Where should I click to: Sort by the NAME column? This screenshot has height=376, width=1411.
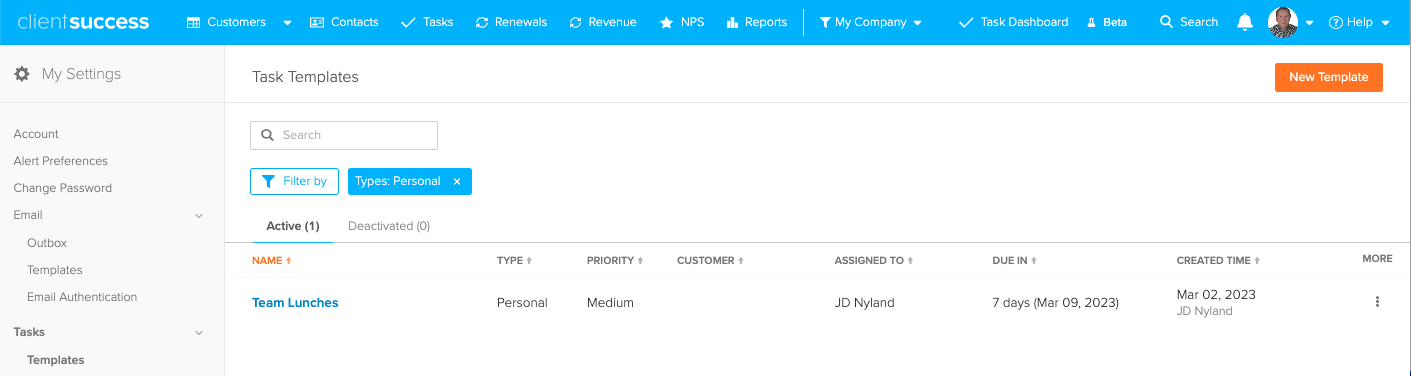(271, 260)
